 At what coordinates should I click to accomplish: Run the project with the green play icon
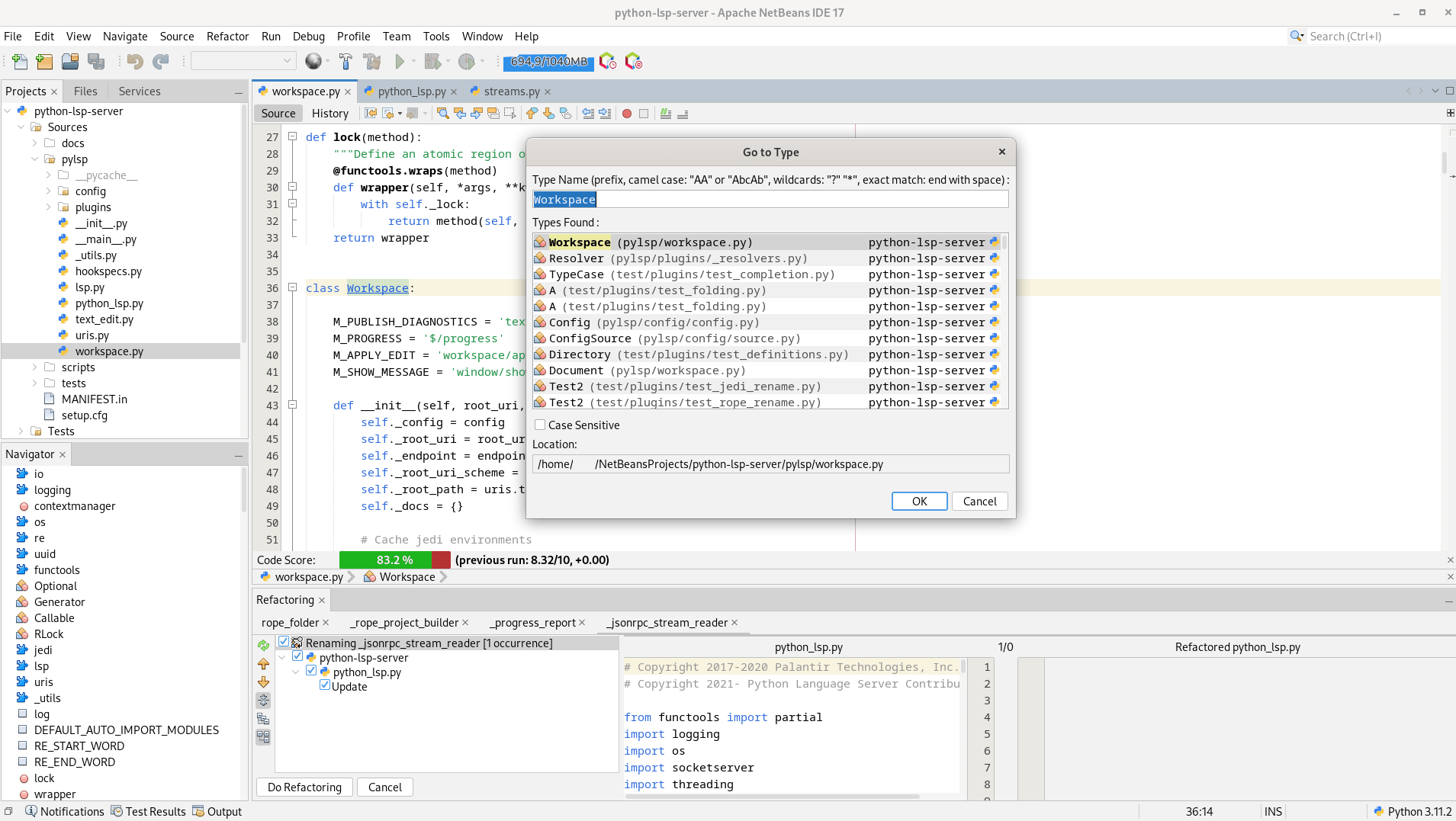[x=400, y=62]
